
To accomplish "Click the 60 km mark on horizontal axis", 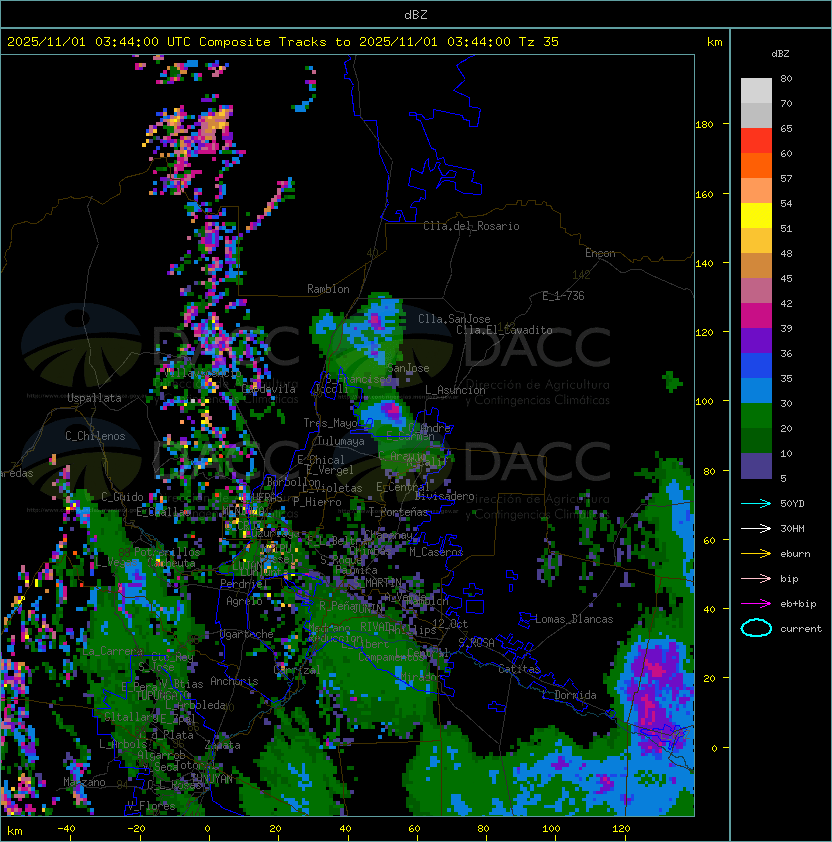I will pyautogui.click(x=414, y=829).
